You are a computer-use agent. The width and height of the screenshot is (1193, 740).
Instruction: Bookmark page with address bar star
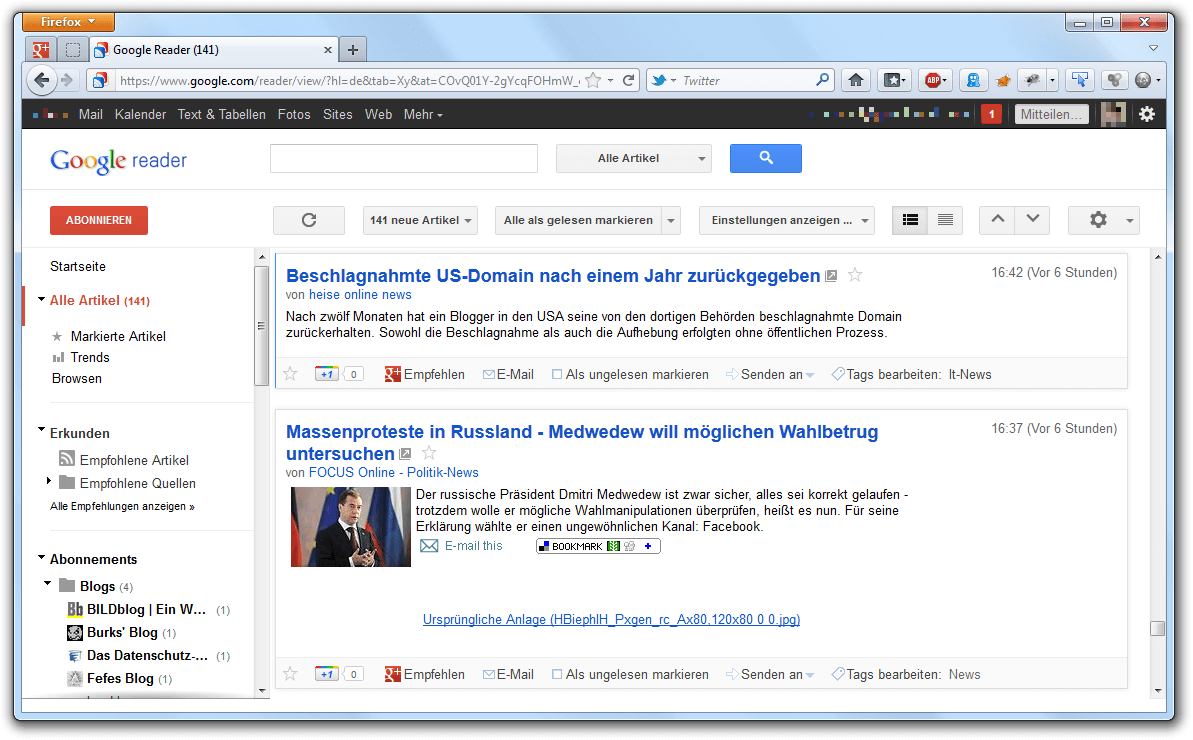click(593, 80)
